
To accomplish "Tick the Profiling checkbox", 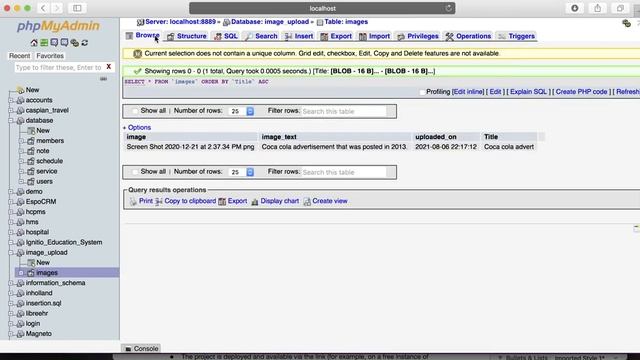I will pos(422,92).
